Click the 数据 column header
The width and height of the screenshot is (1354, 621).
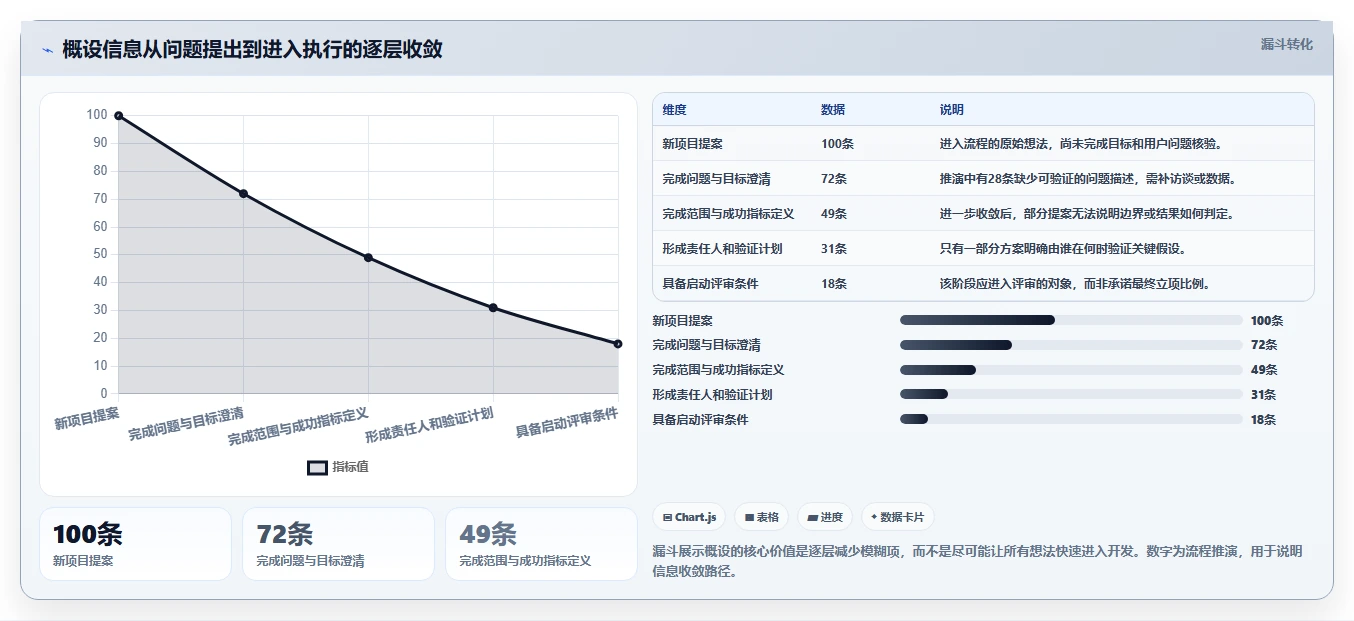pyautogui.click(x=833, y=110)
